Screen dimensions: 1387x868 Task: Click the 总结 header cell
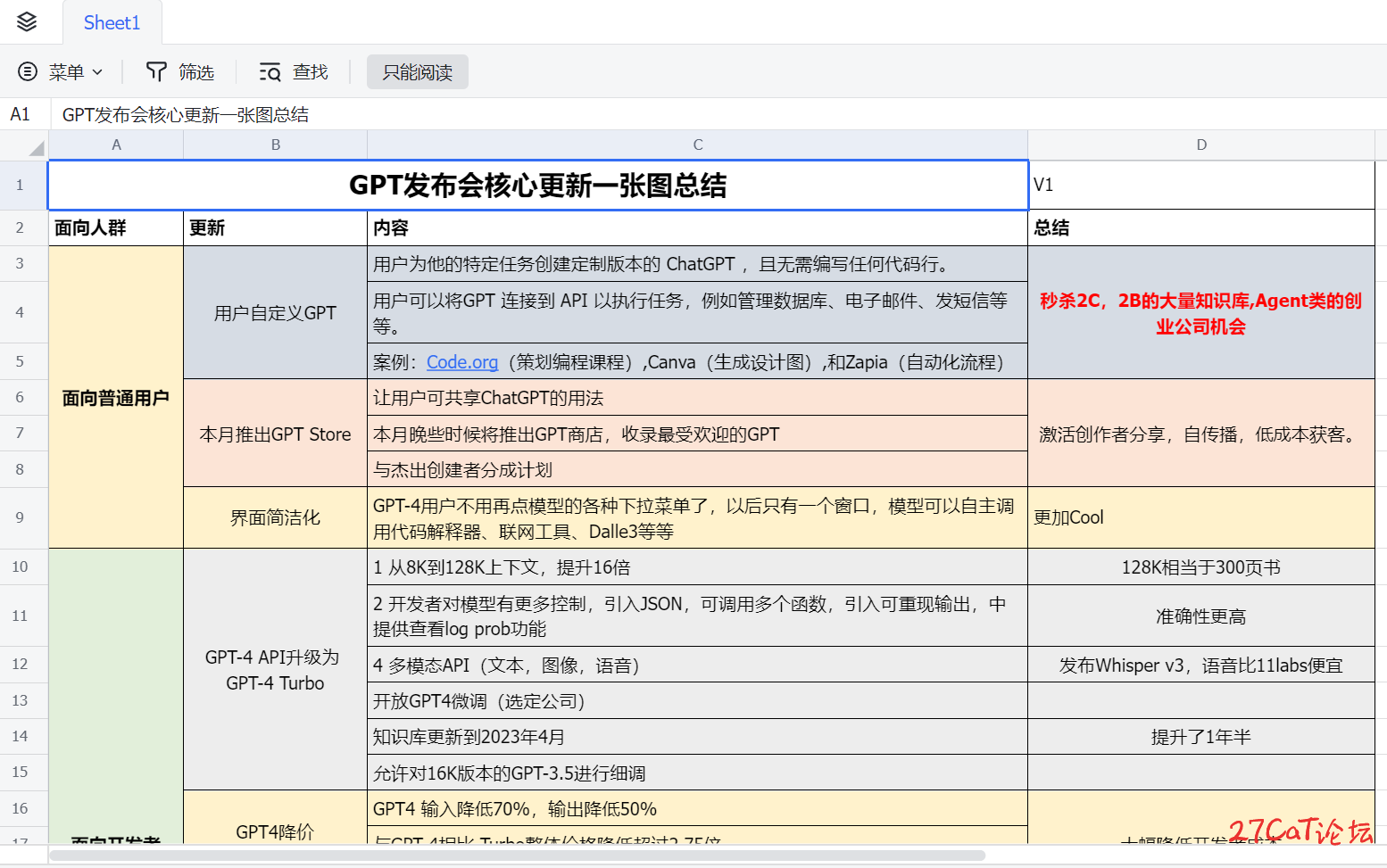point(1201,227)
